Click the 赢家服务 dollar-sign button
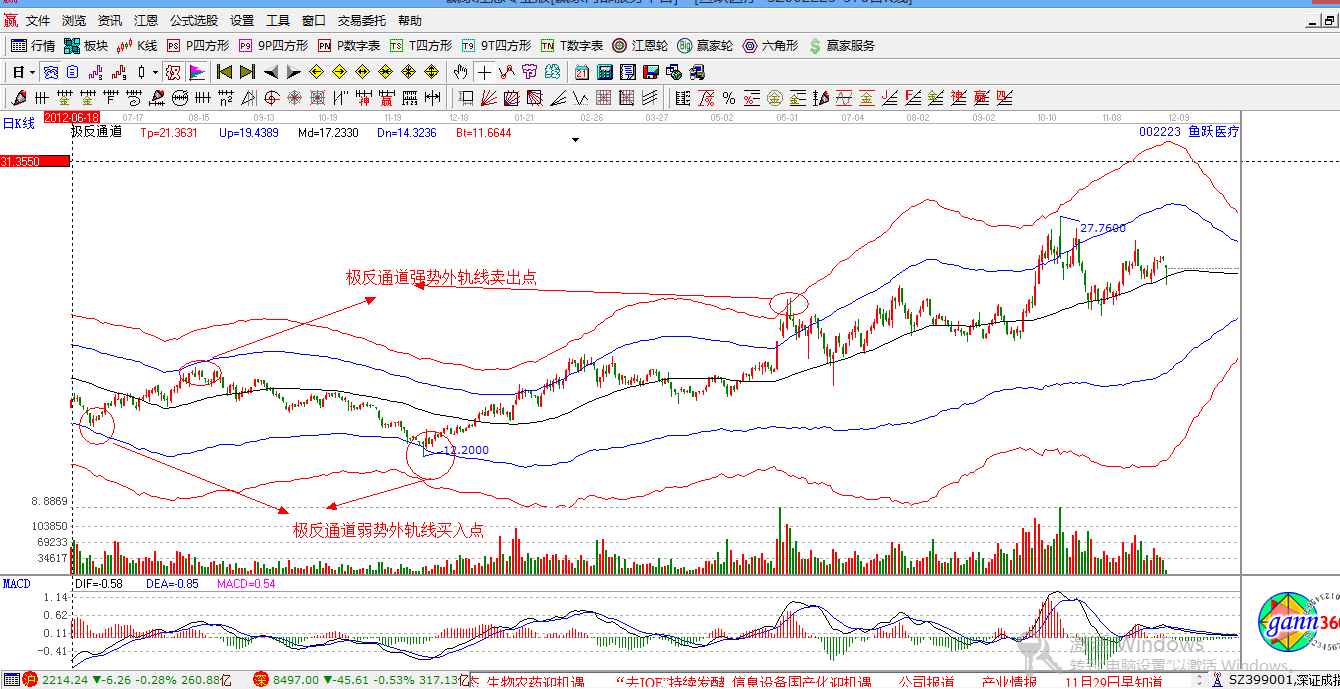 (842, 45)
